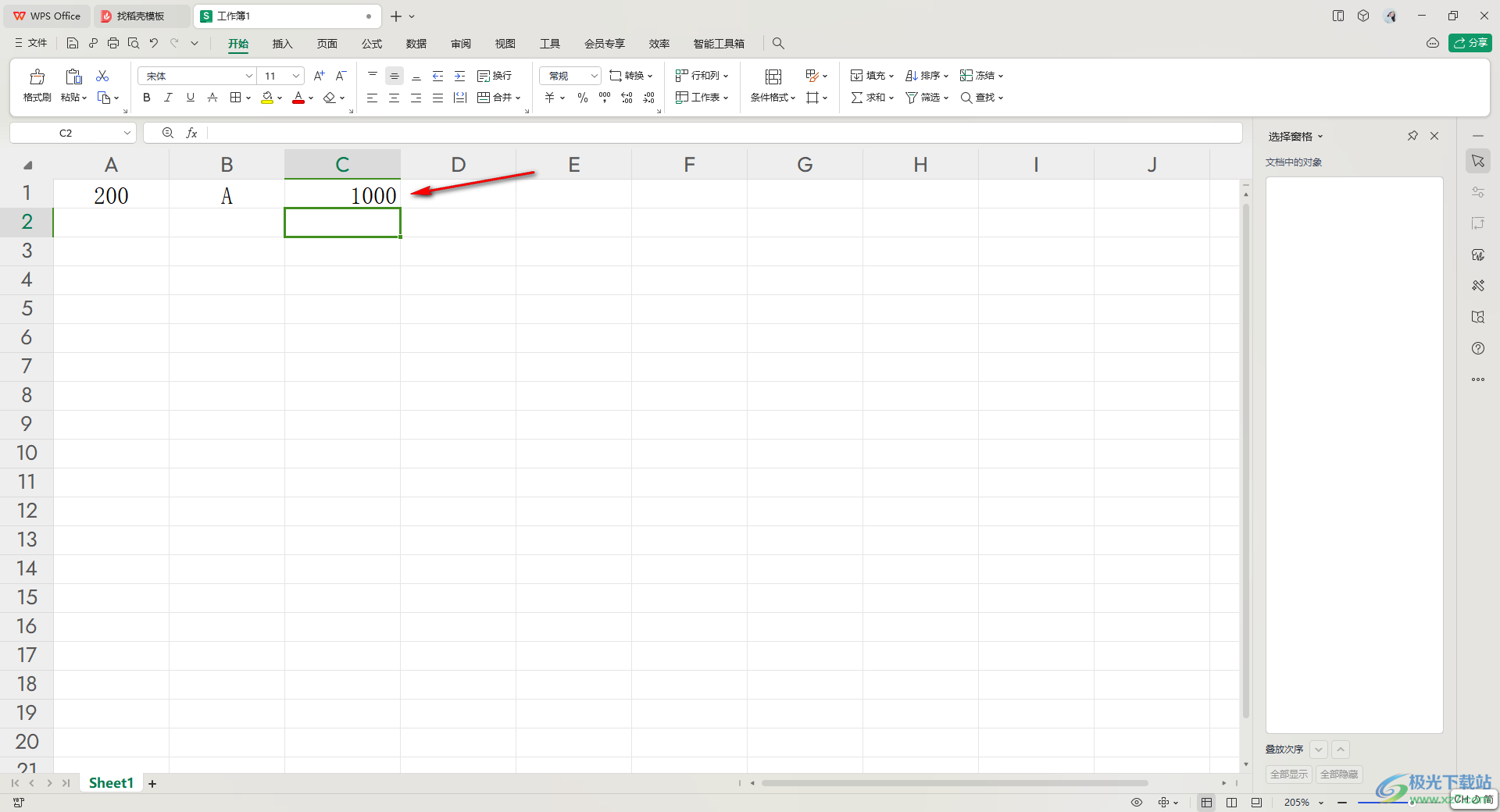The width and height of the screenshot is (1500, 812).
Task: Toggle italic formatting
Action: (168, 98)
